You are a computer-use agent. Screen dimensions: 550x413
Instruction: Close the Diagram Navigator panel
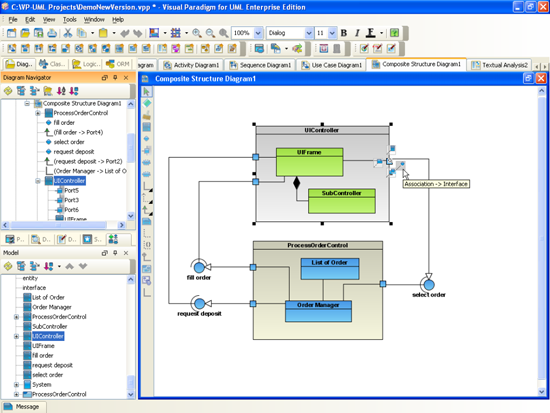click(x=126, y=78)
